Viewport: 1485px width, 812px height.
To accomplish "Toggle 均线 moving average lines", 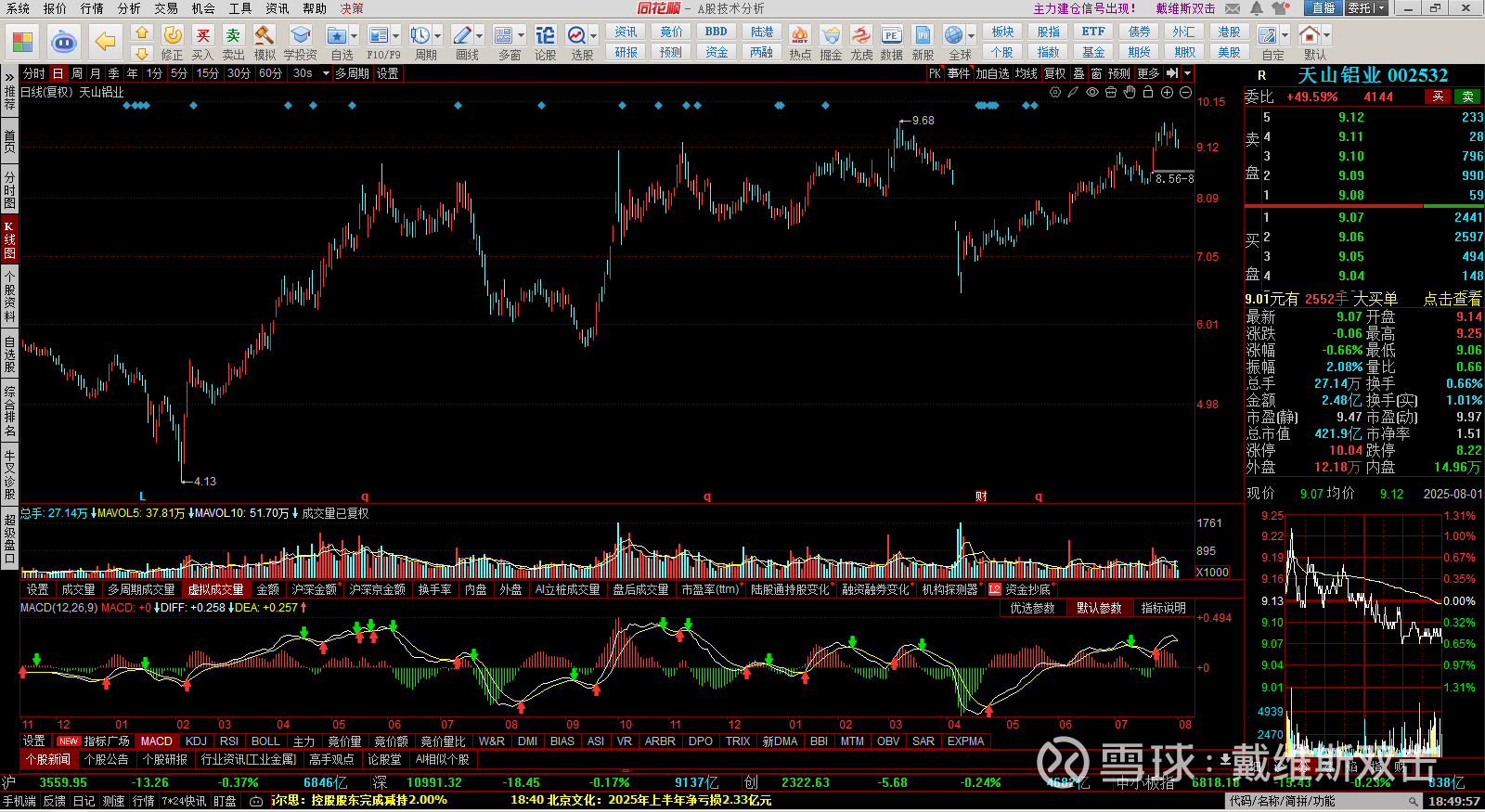I will point(1026,73).
